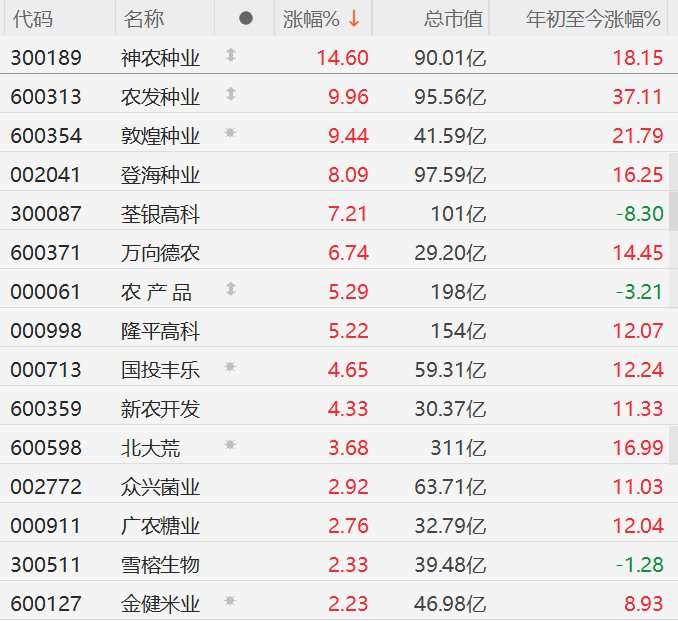The image size is (678, 621).
Task: Click the star icon beside 国投丰乐
Action: click(x=230, y=367)
